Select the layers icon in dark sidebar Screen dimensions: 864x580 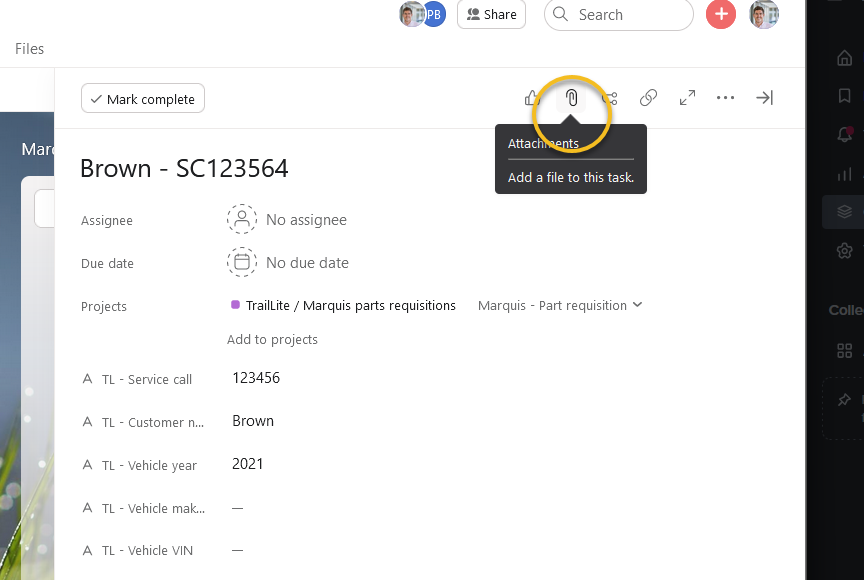[844, 212]
